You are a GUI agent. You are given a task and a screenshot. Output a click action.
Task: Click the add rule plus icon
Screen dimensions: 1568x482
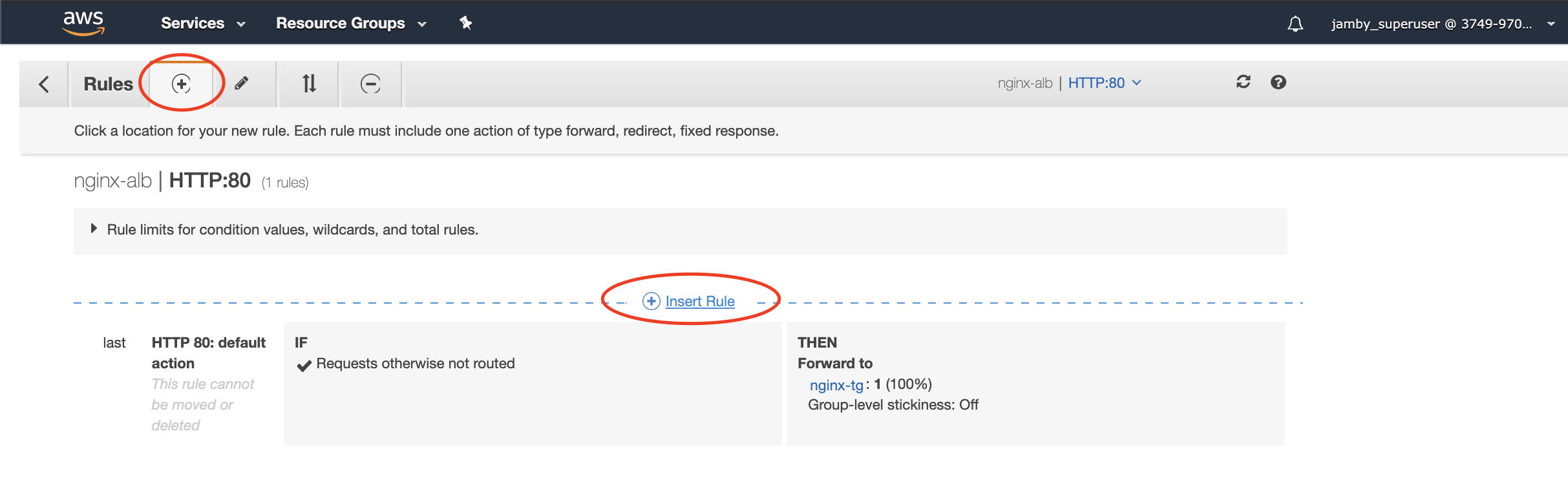181,83
